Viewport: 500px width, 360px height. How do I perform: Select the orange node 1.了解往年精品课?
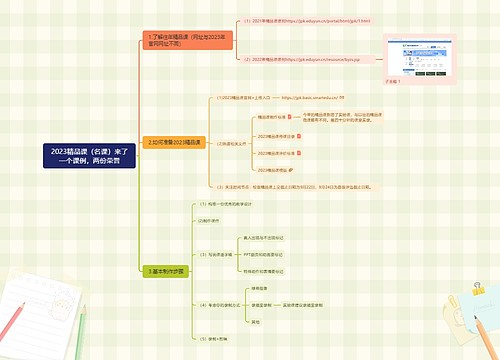[x=188, y=40]
